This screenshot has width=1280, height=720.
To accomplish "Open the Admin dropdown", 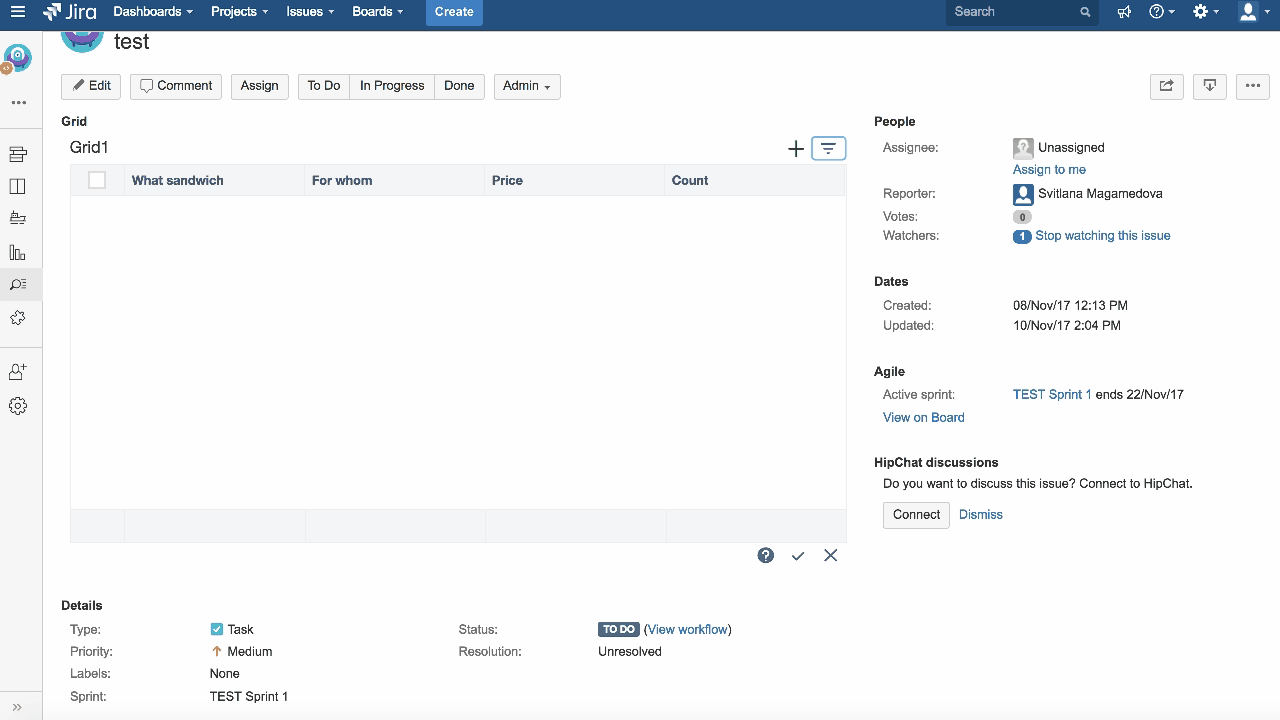I will (526, 86).
